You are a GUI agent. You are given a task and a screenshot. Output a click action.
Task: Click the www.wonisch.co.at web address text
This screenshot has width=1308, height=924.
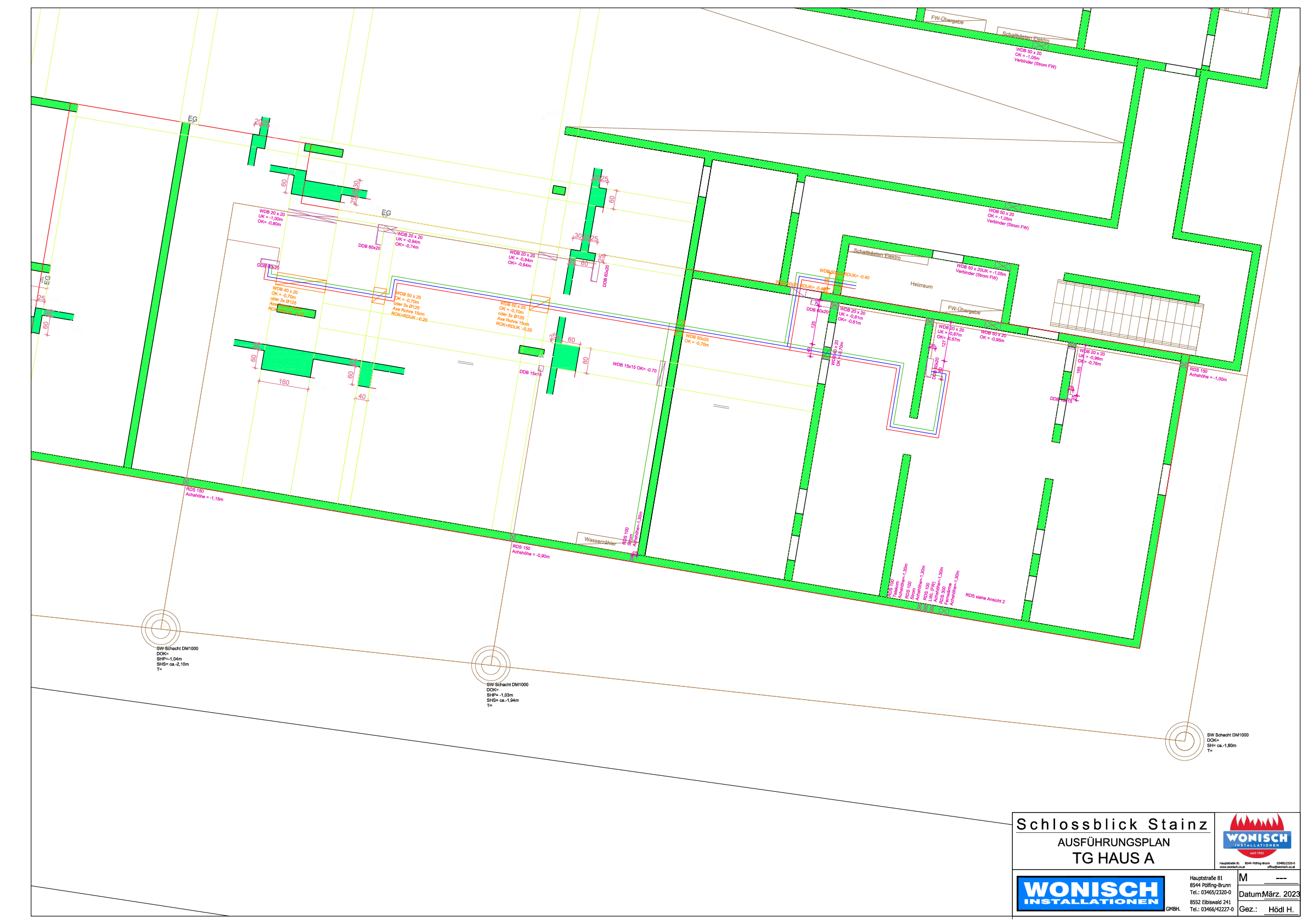1232,867
